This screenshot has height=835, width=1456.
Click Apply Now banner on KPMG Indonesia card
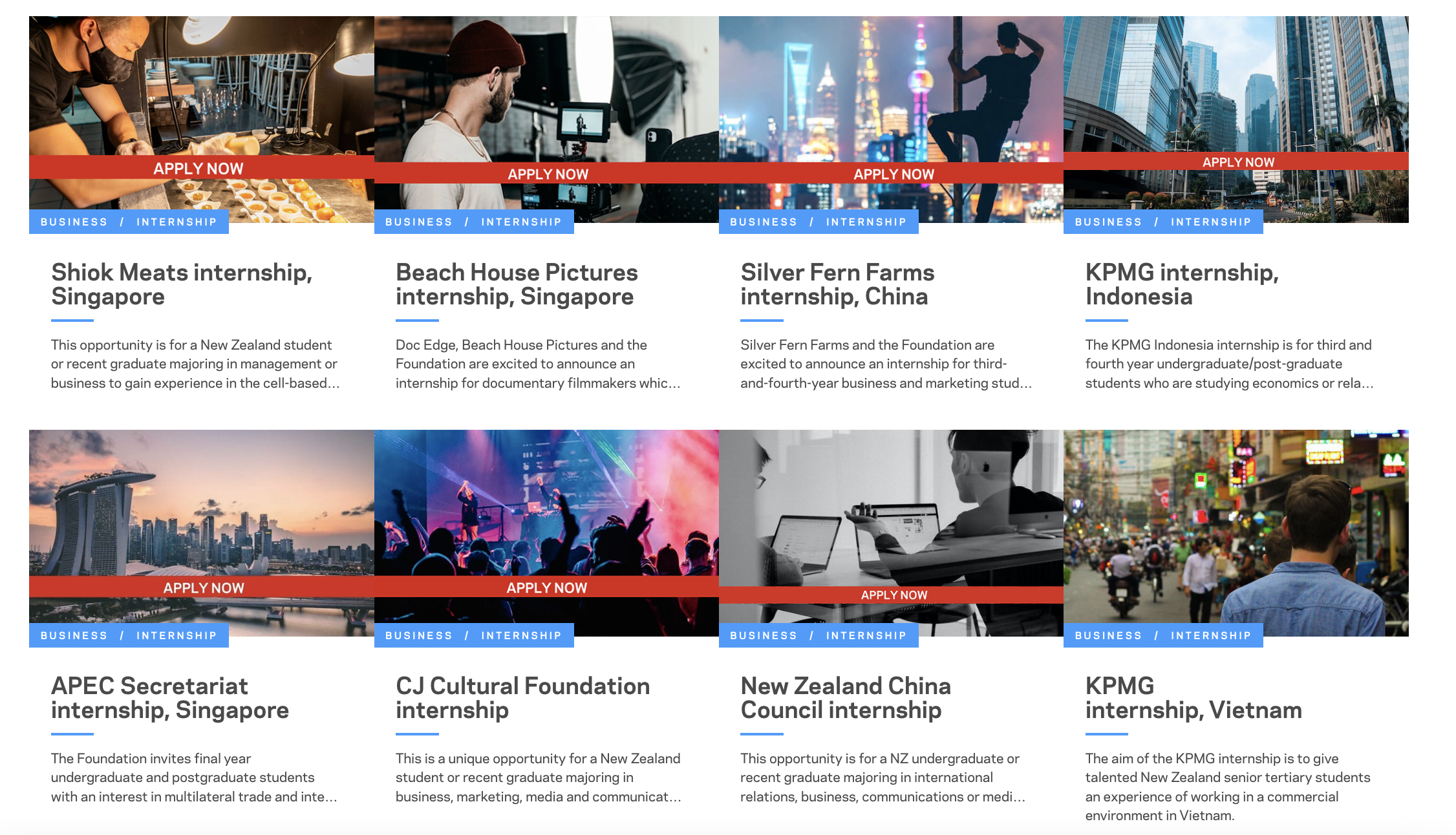tap(1236, 162)
